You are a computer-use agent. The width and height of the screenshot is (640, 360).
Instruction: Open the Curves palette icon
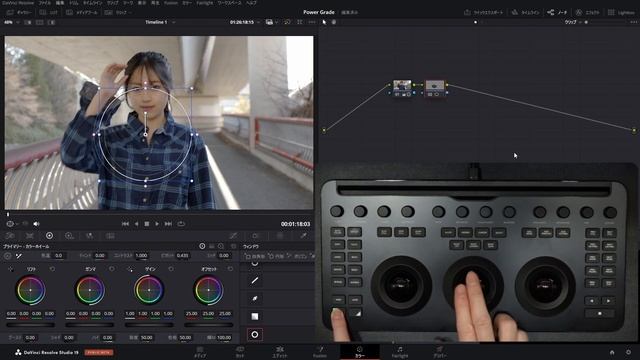click(x=233, y=236)
